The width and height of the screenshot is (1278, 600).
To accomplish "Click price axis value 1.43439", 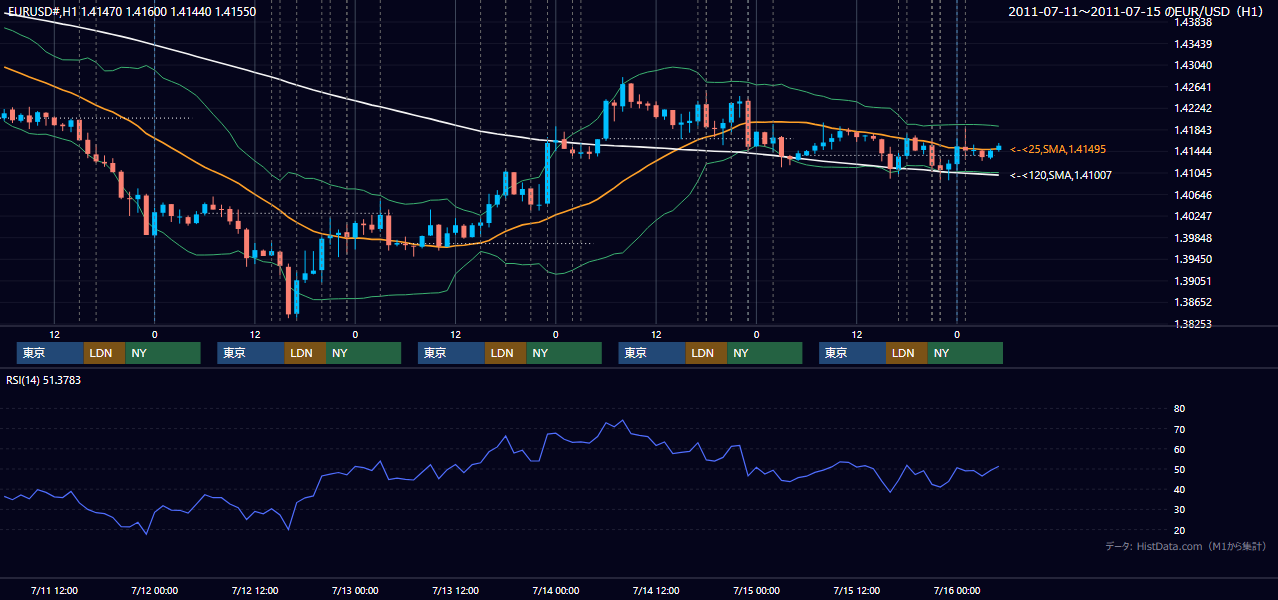I will [x=1192, y=44].
